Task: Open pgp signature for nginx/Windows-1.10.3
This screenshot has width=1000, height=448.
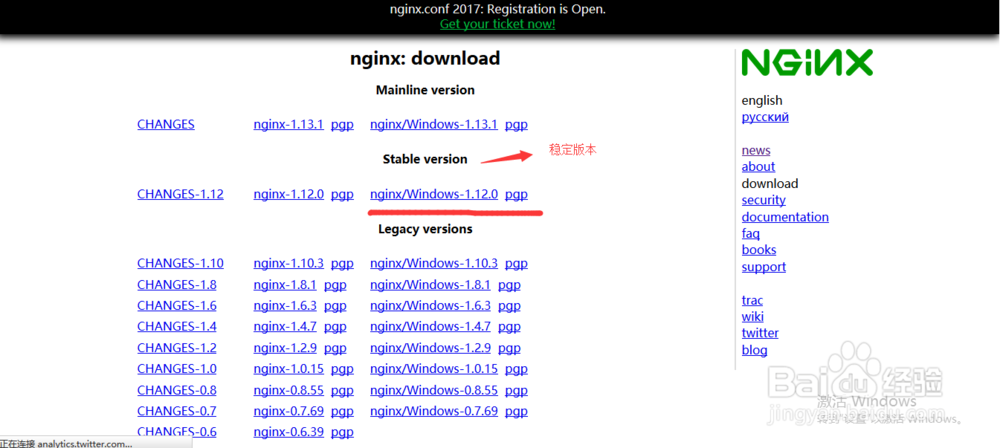Action: pos(516,263)
